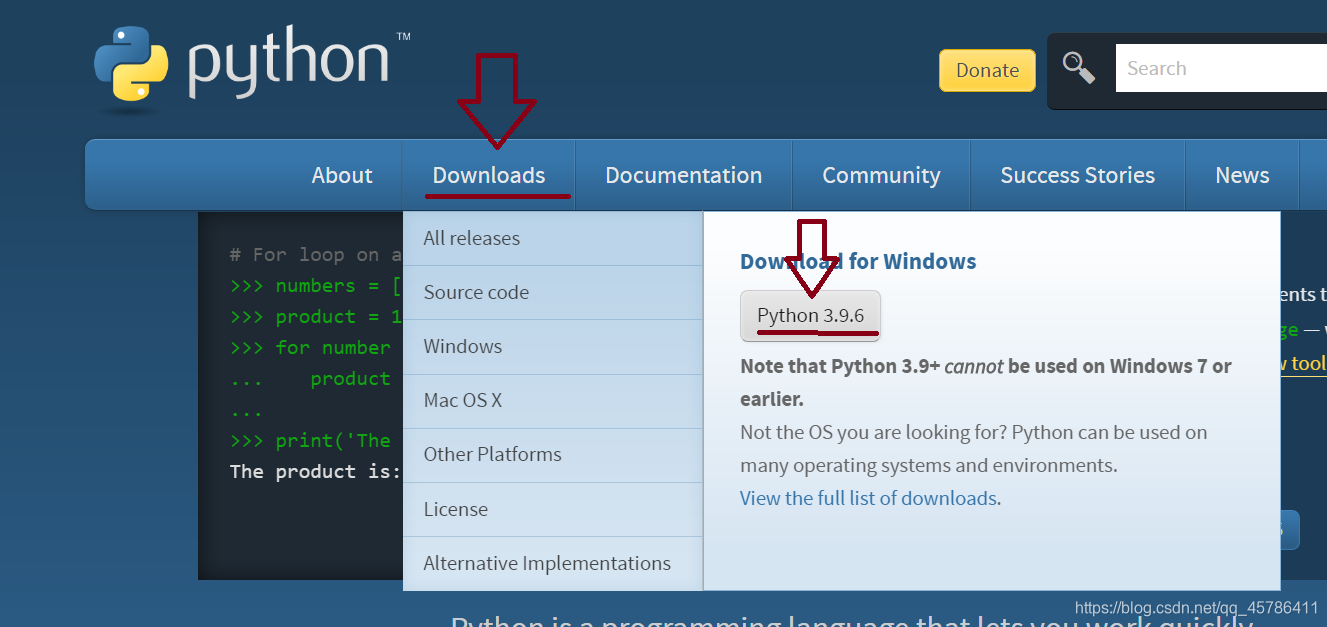The image size is (1327, 627).
Task: Select Source code in Downloads dropdown
Action: pyautogui.click(x=553, y=292)
